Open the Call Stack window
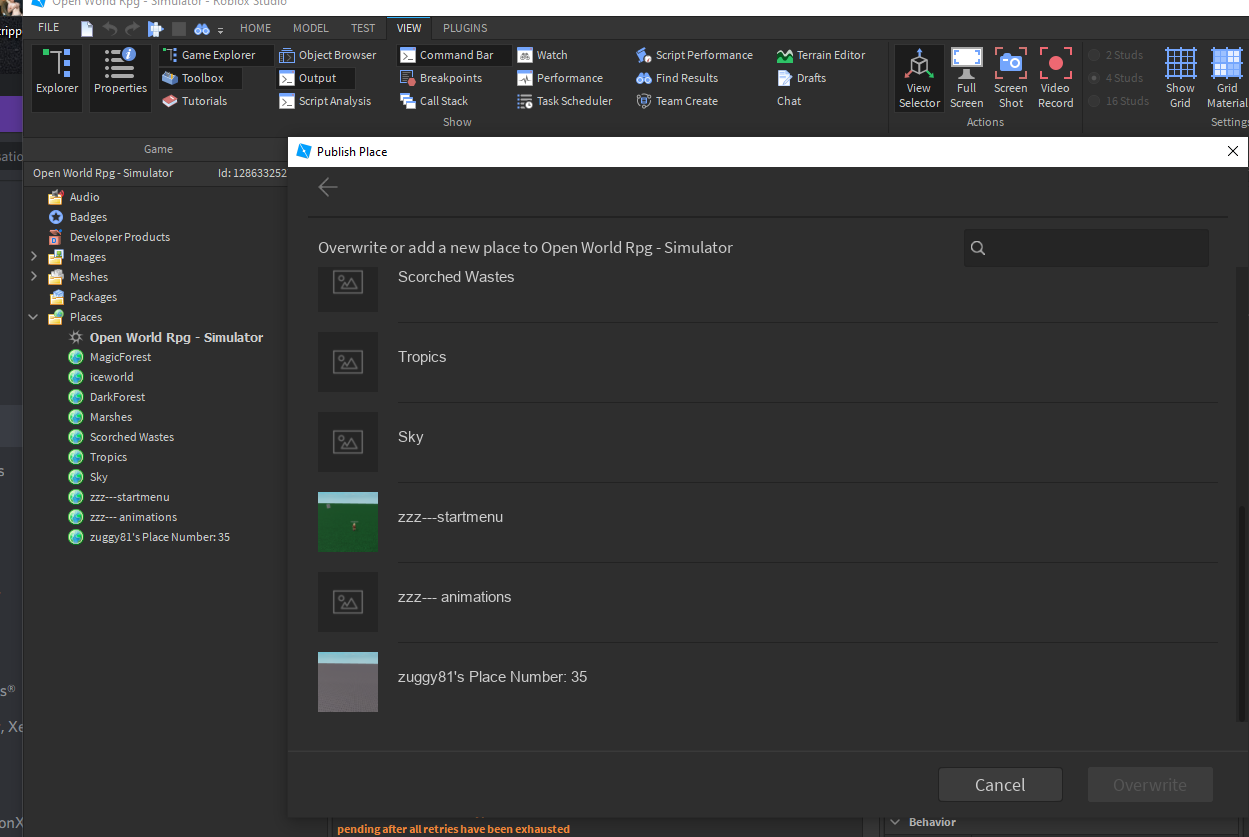 [x=433, y=101]
